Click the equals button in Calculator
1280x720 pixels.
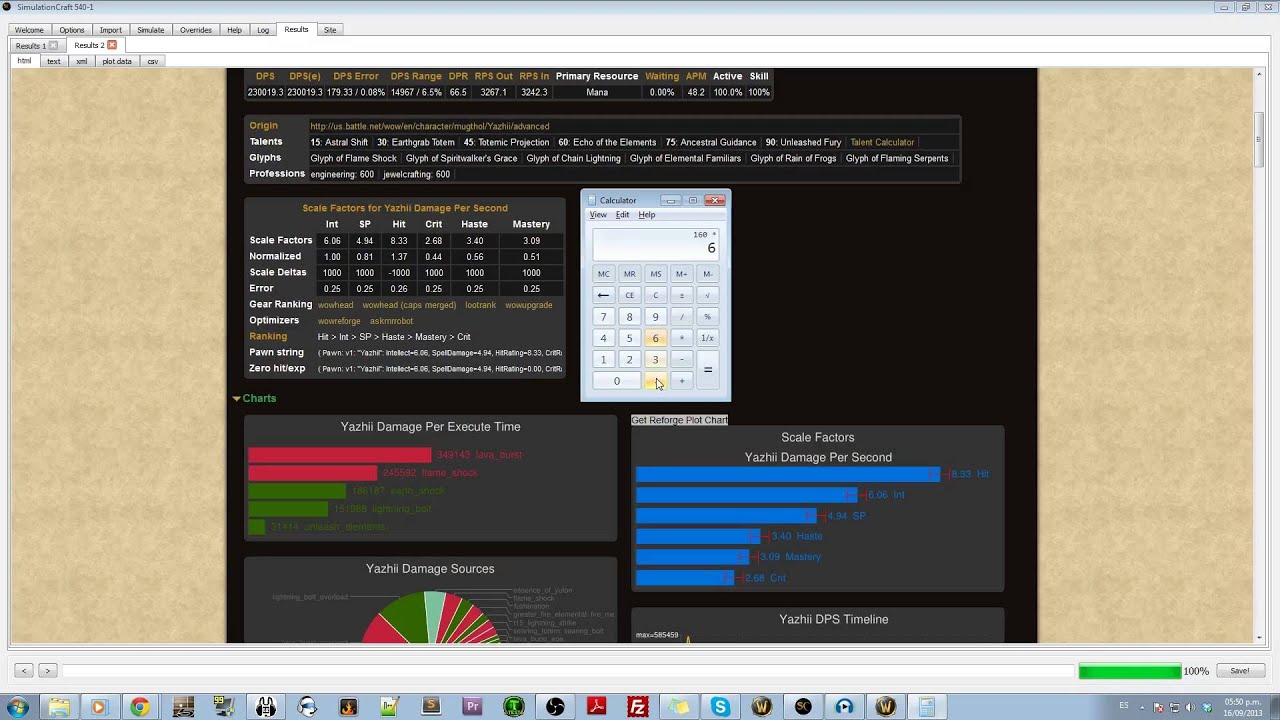tap(707, 370)
